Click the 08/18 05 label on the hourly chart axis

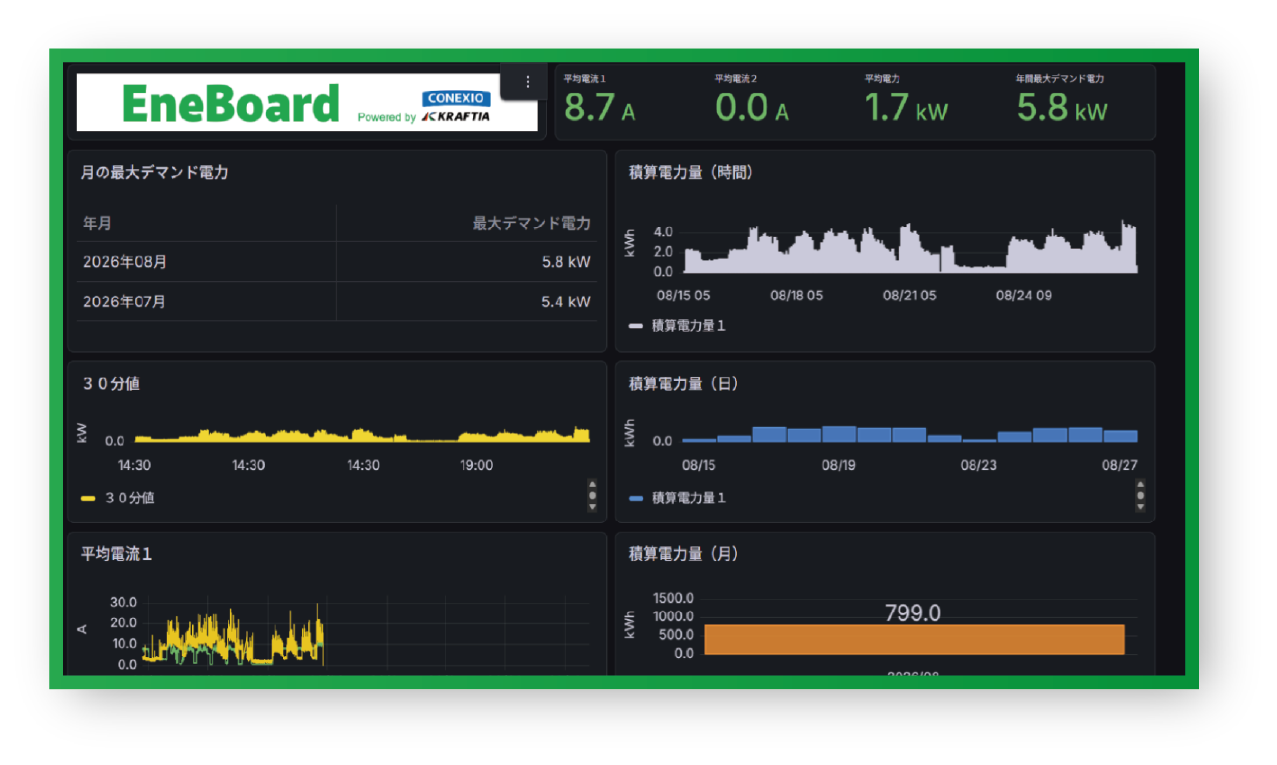coord(797,295)
